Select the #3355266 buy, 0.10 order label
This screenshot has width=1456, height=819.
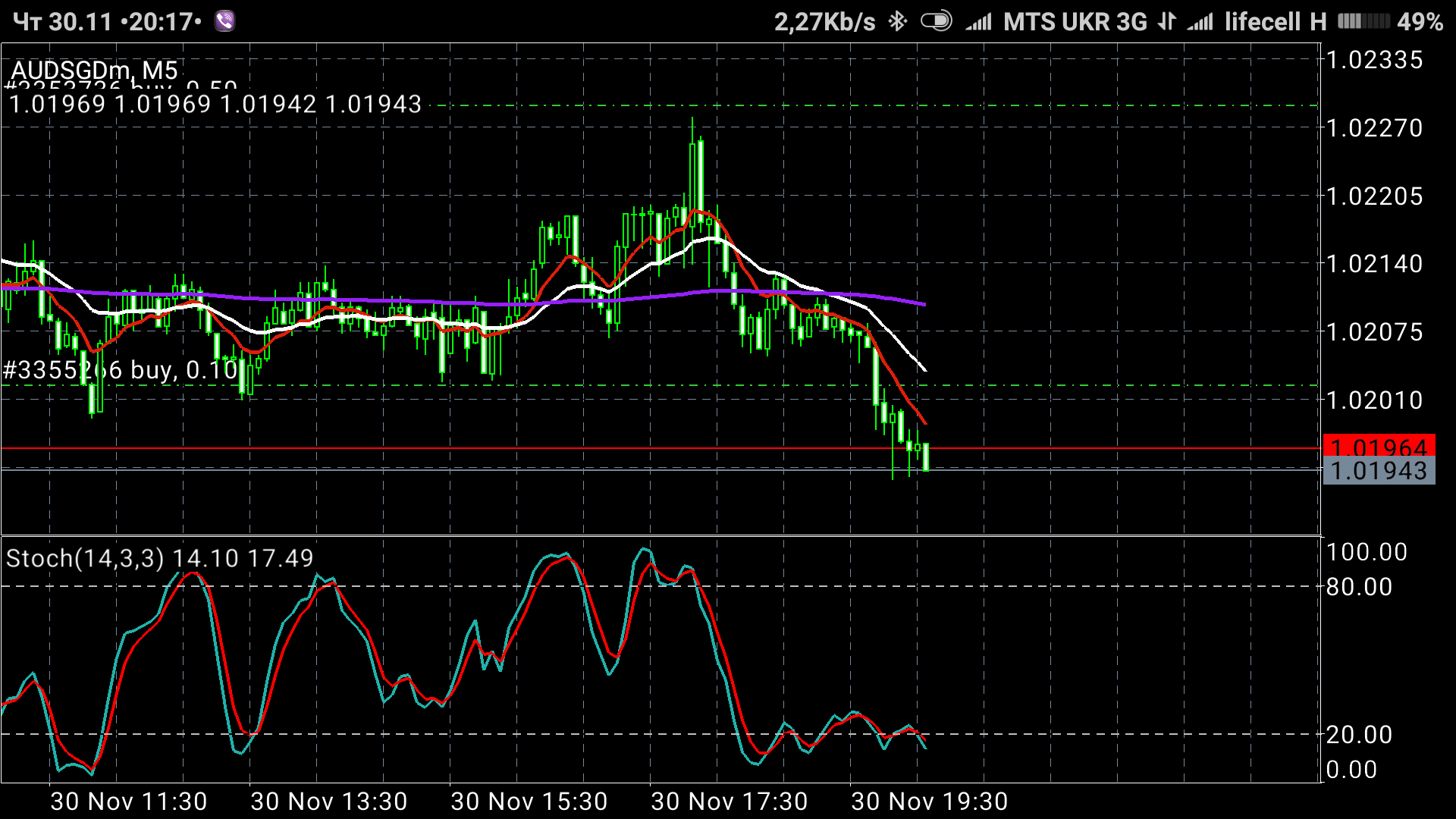(121, 370)
